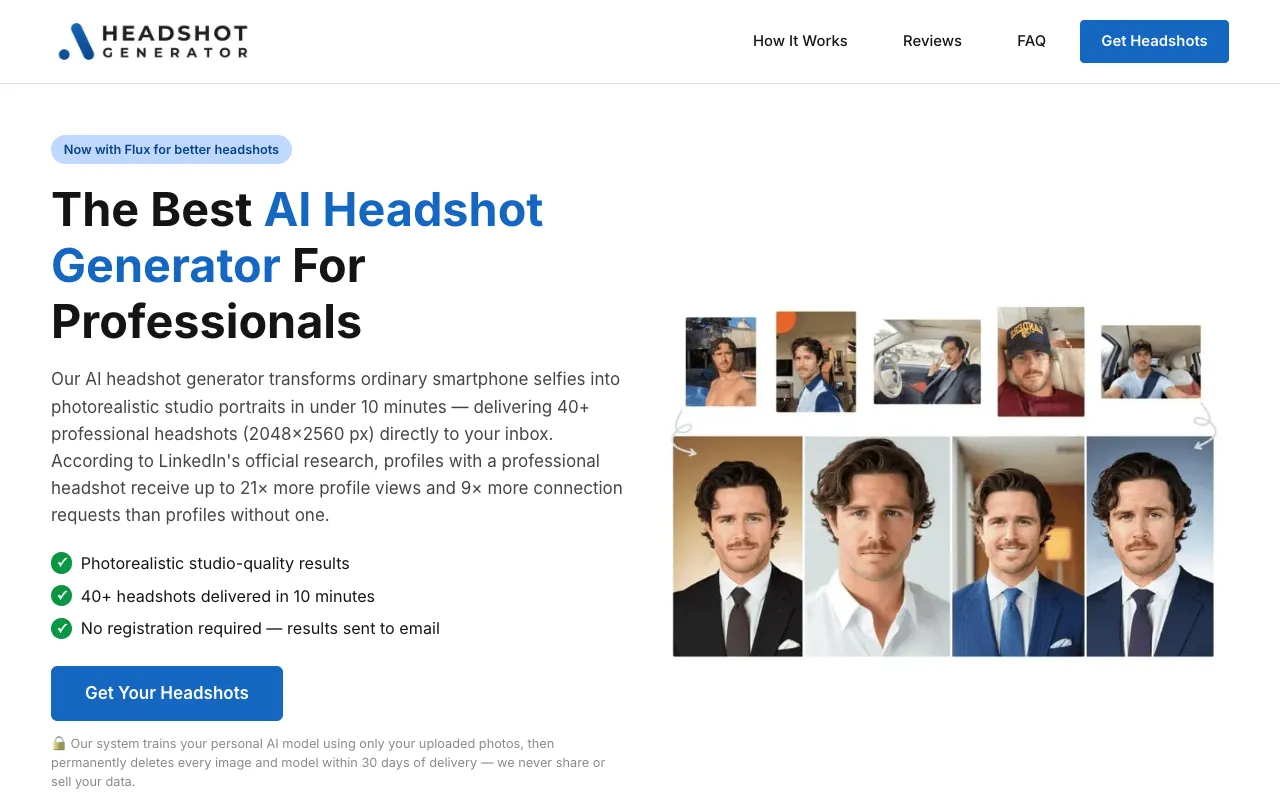The height and width of the screenshot is (800, 1280).
Task: Click the green check beside No registration required
Action: coord(62,628)
